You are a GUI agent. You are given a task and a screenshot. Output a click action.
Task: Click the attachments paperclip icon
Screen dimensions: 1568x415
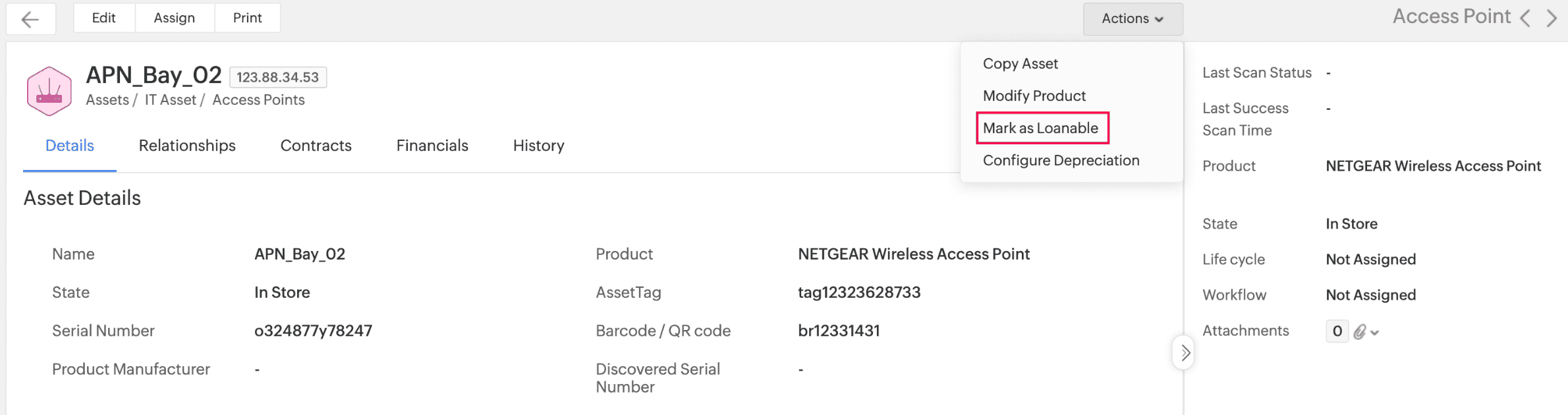(x=1359, y=332)
